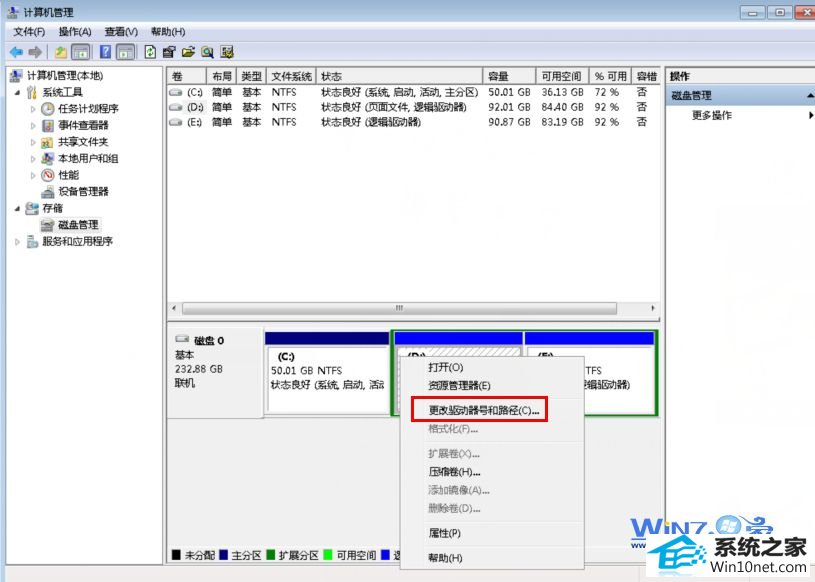Select the (E:) volume row
This screenshot has width=815, height=582.
coord(413,122)
